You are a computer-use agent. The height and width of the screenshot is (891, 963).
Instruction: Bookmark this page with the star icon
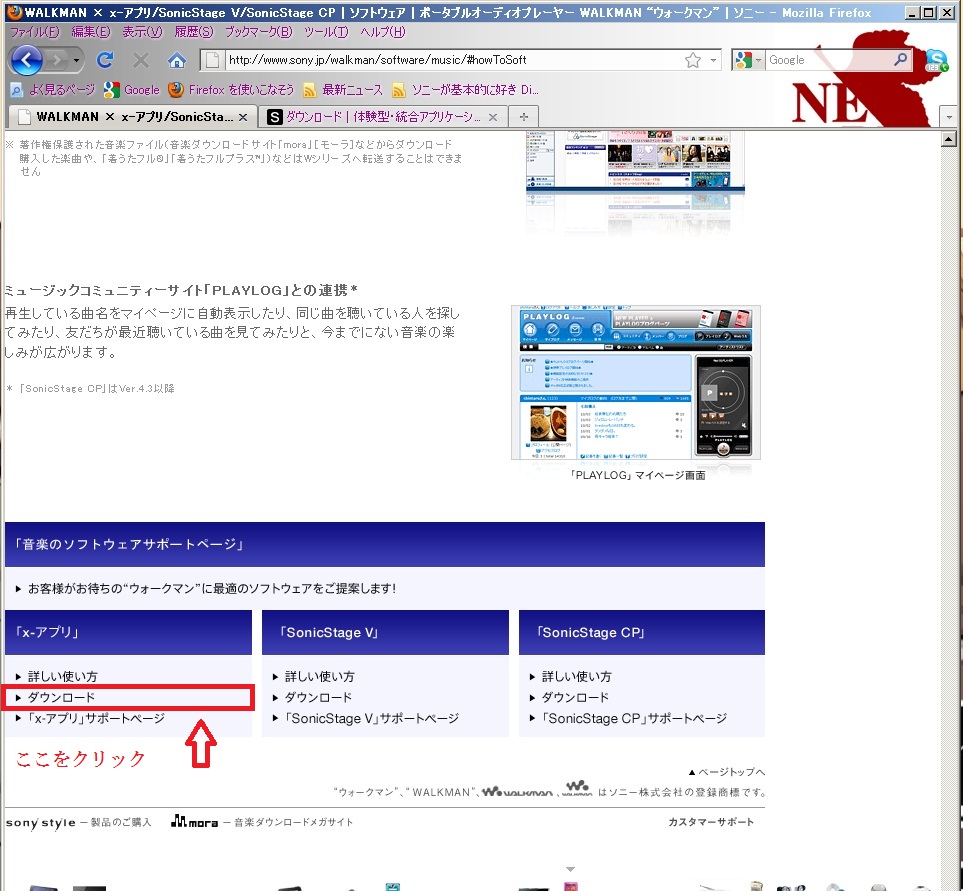693,60
